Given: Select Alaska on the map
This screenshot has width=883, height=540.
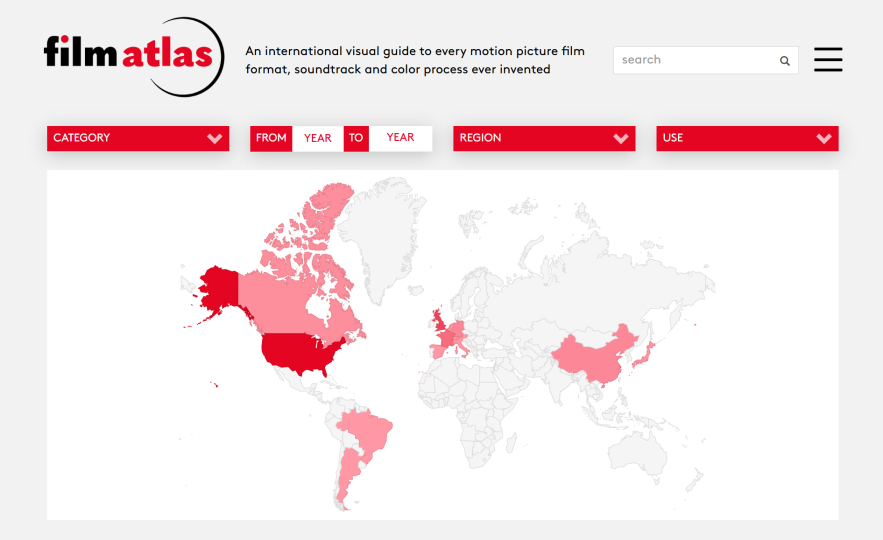Looking at the screenshot, I should point(220,290).
